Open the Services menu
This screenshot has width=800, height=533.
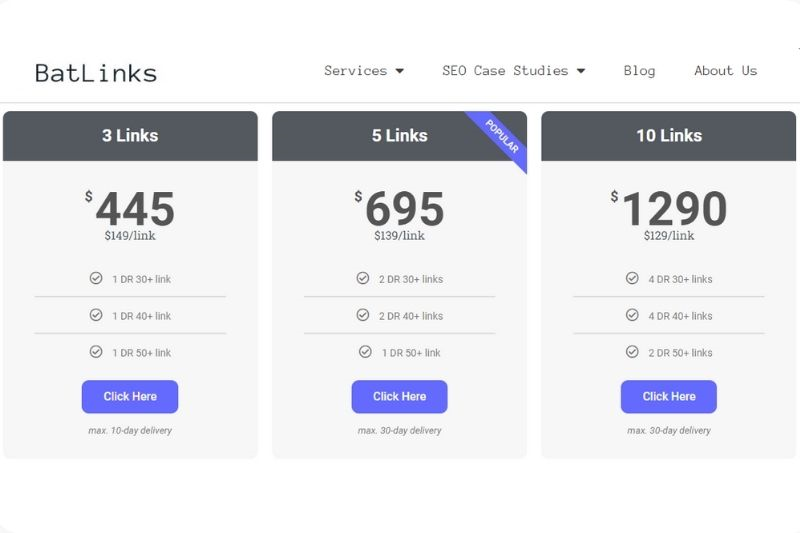pyautogui.click(x=356, y=71)
